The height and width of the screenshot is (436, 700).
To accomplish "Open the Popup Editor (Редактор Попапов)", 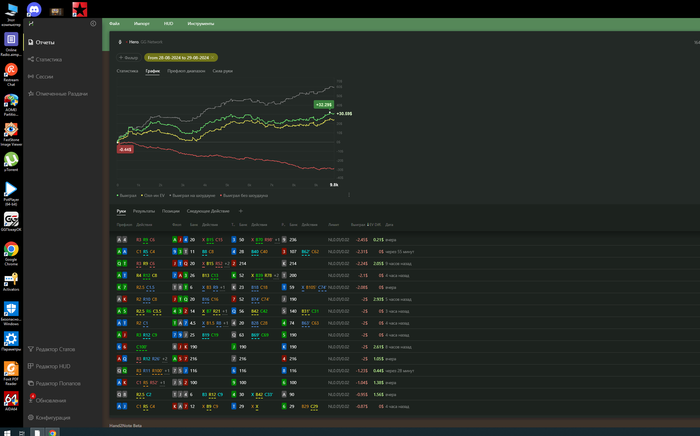I will [x=57, y=383].
